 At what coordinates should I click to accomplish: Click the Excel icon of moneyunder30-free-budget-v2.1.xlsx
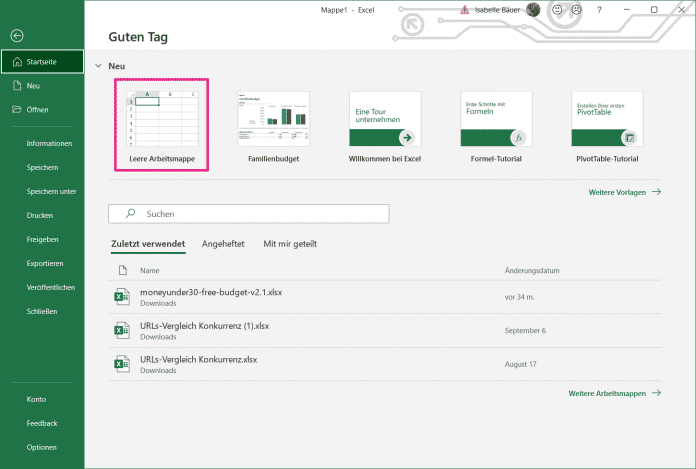click(122, 297)
